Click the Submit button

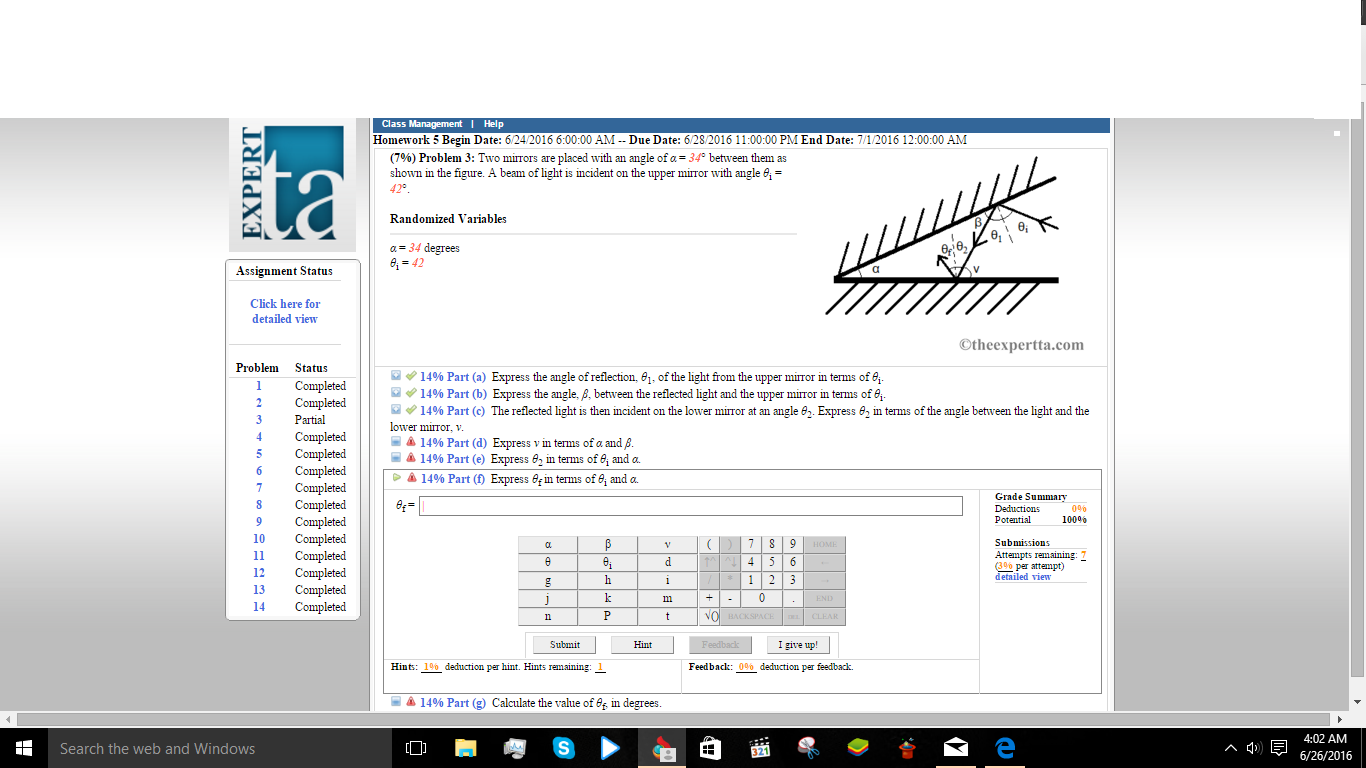[x=562, y=644]
